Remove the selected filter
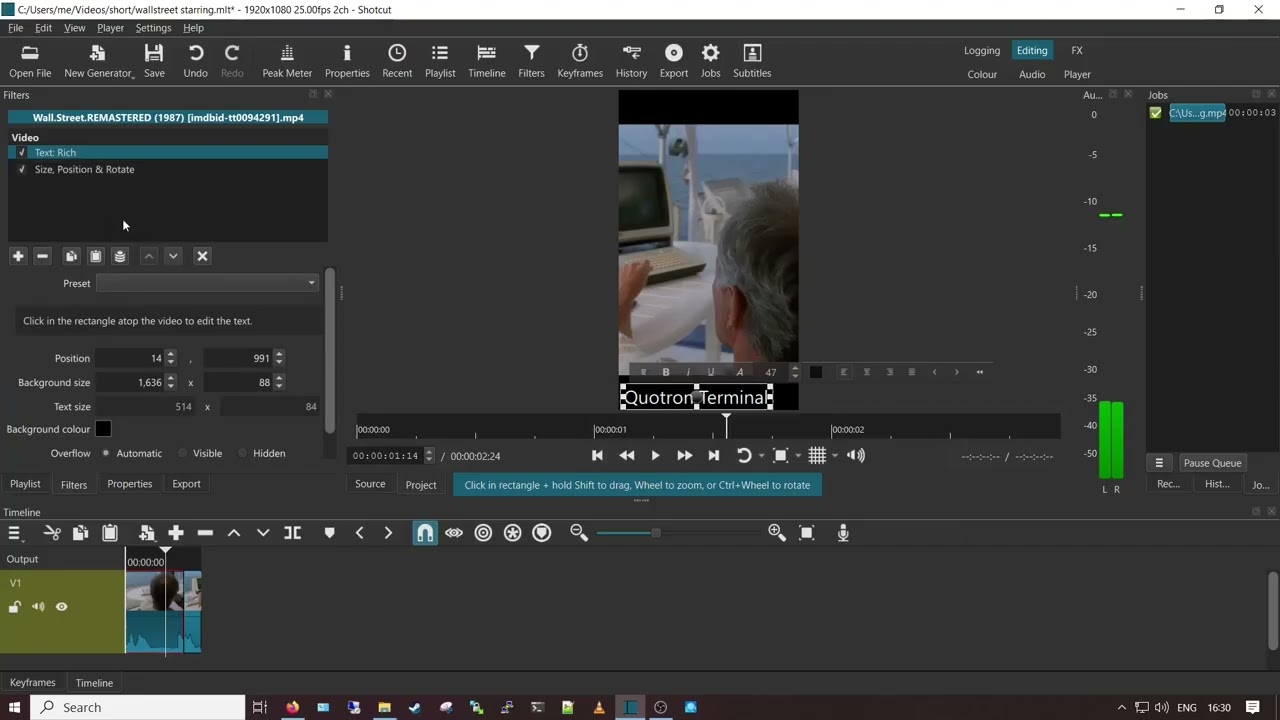This screenshot has height=720, width=1280. 42,256
